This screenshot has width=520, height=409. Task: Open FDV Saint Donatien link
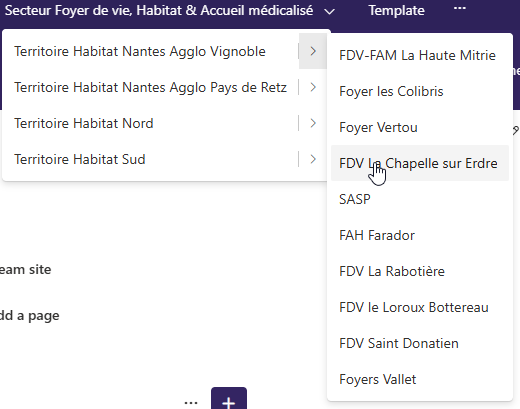[x=399, y=343]
